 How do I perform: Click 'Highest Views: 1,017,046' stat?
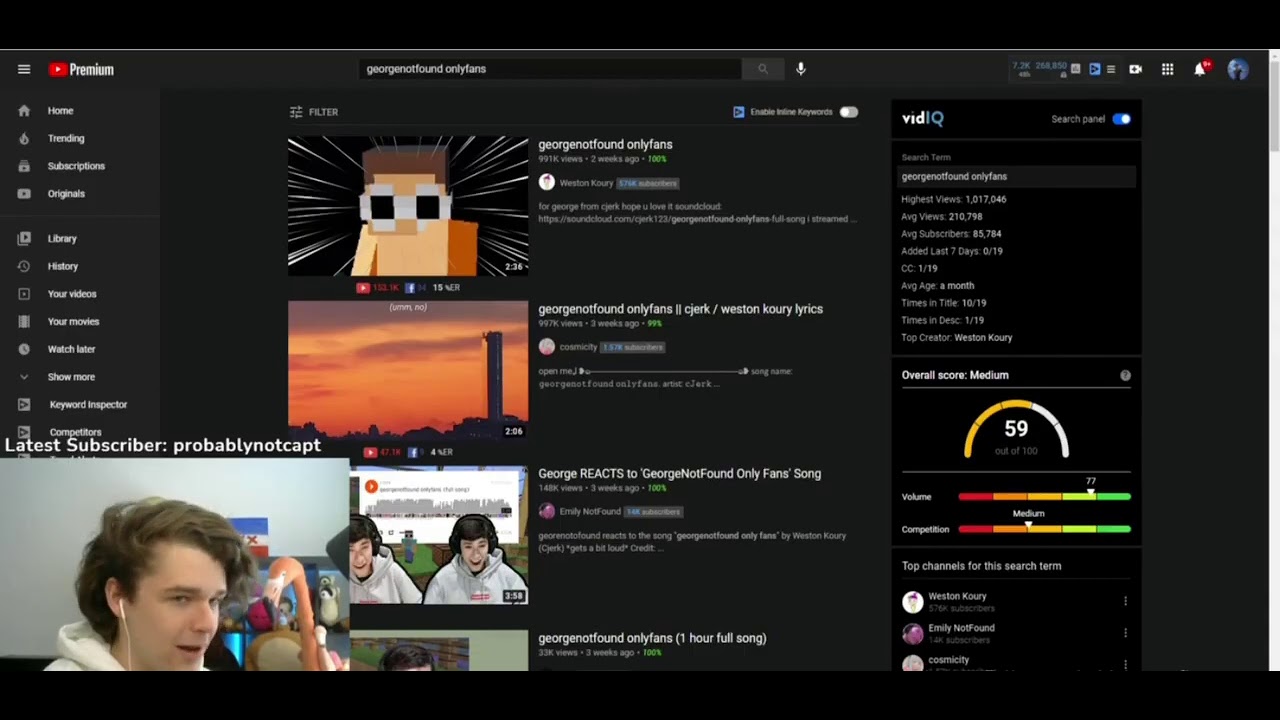pyautogui.click(x=954, y=200)
